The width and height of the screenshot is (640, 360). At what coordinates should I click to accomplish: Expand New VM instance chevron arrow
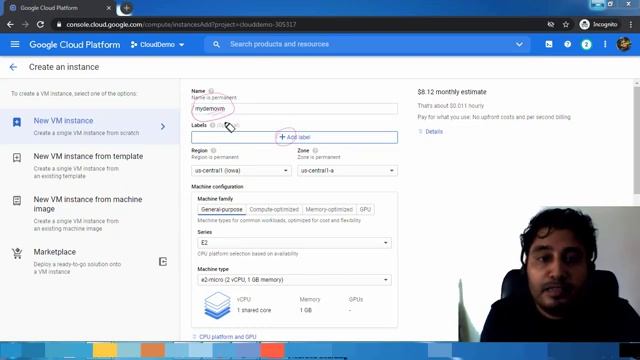tap(162, 127)
